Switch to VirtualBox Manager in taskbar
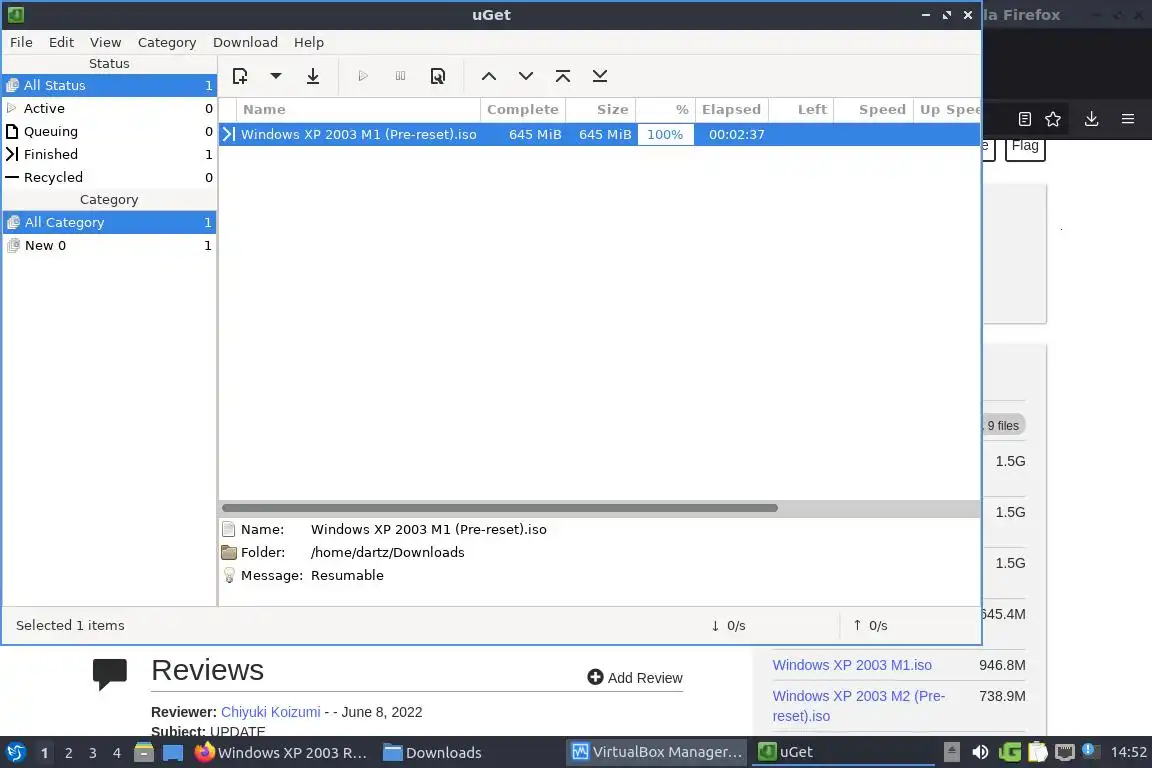 [x=657, y=752]
